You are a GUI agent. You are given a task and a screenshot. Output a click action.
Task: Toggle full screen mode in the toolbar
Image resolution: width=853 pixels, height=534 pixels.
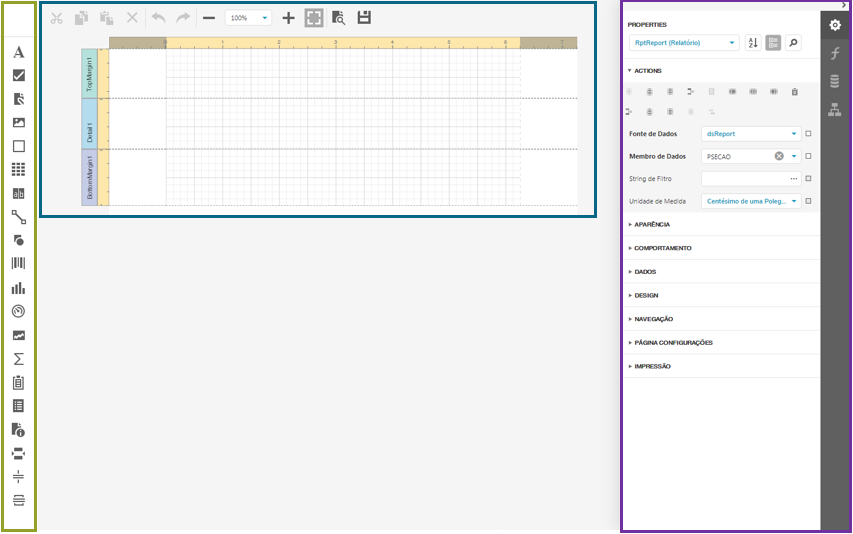(314, 18)
